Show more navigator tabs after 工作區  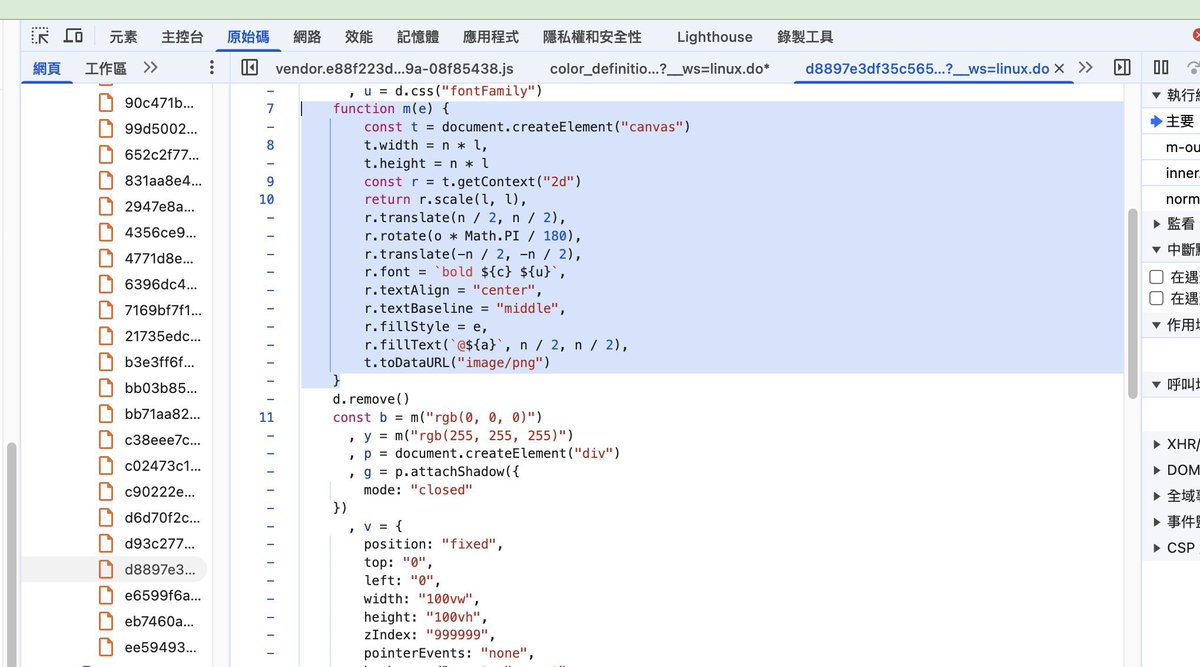pos(150,68)
